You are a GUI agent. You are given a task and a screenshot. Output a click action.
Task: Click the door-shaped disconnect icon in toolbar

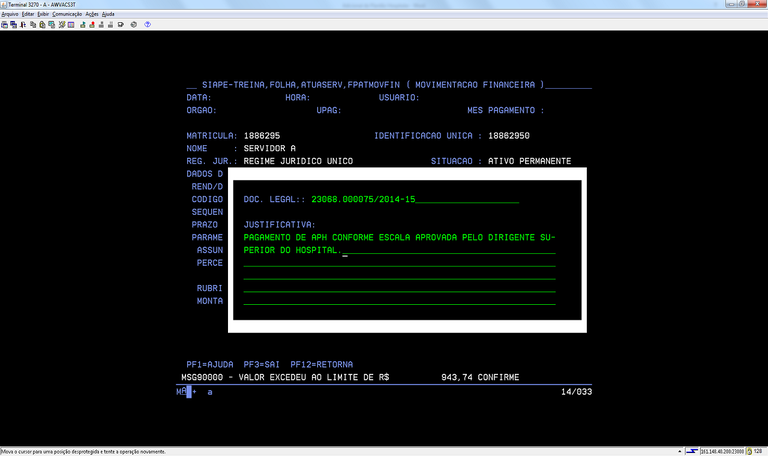(23, 25)
